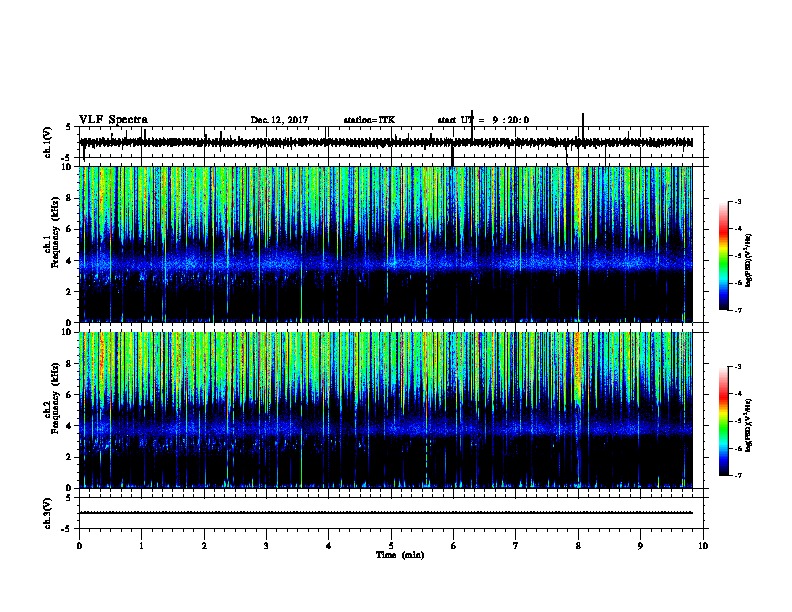Click the ch.2 colorbar log(PSD) label
792x612 pixels.
748,425
